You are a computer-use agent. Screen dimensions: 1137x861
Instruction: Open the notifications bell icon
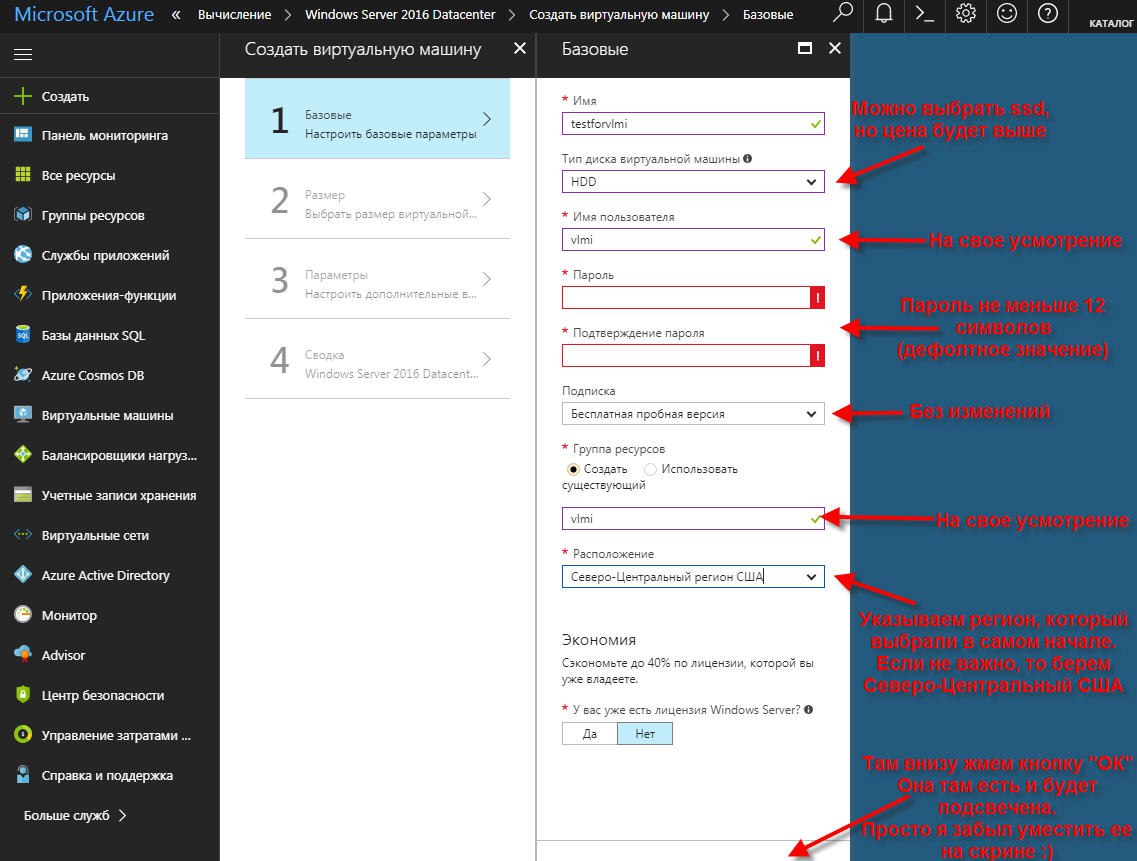pyautogui.click(x=884, y=13)
